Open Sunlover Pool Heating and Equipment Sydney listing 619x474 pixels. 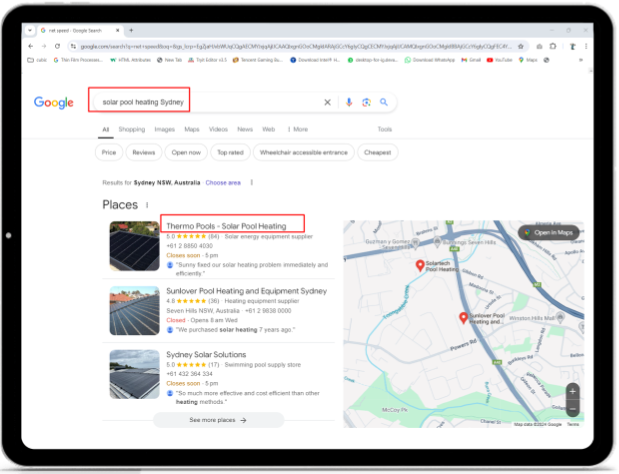point(247,291)
